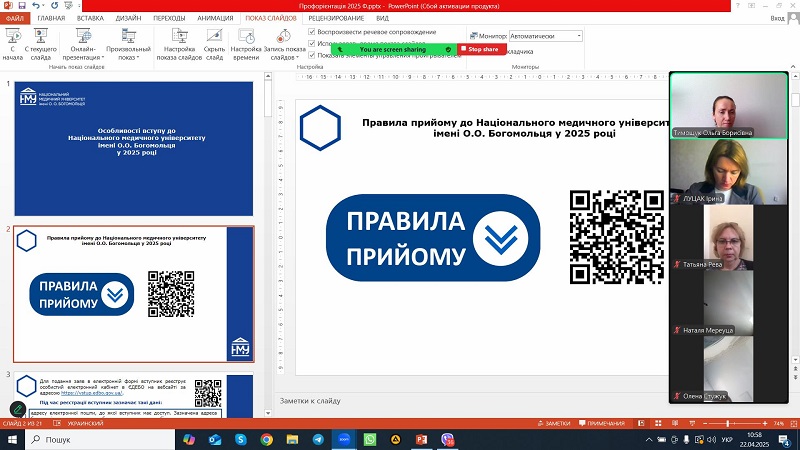
Task: Open Zoom app in the taskbar
Action: click(344, 439)
